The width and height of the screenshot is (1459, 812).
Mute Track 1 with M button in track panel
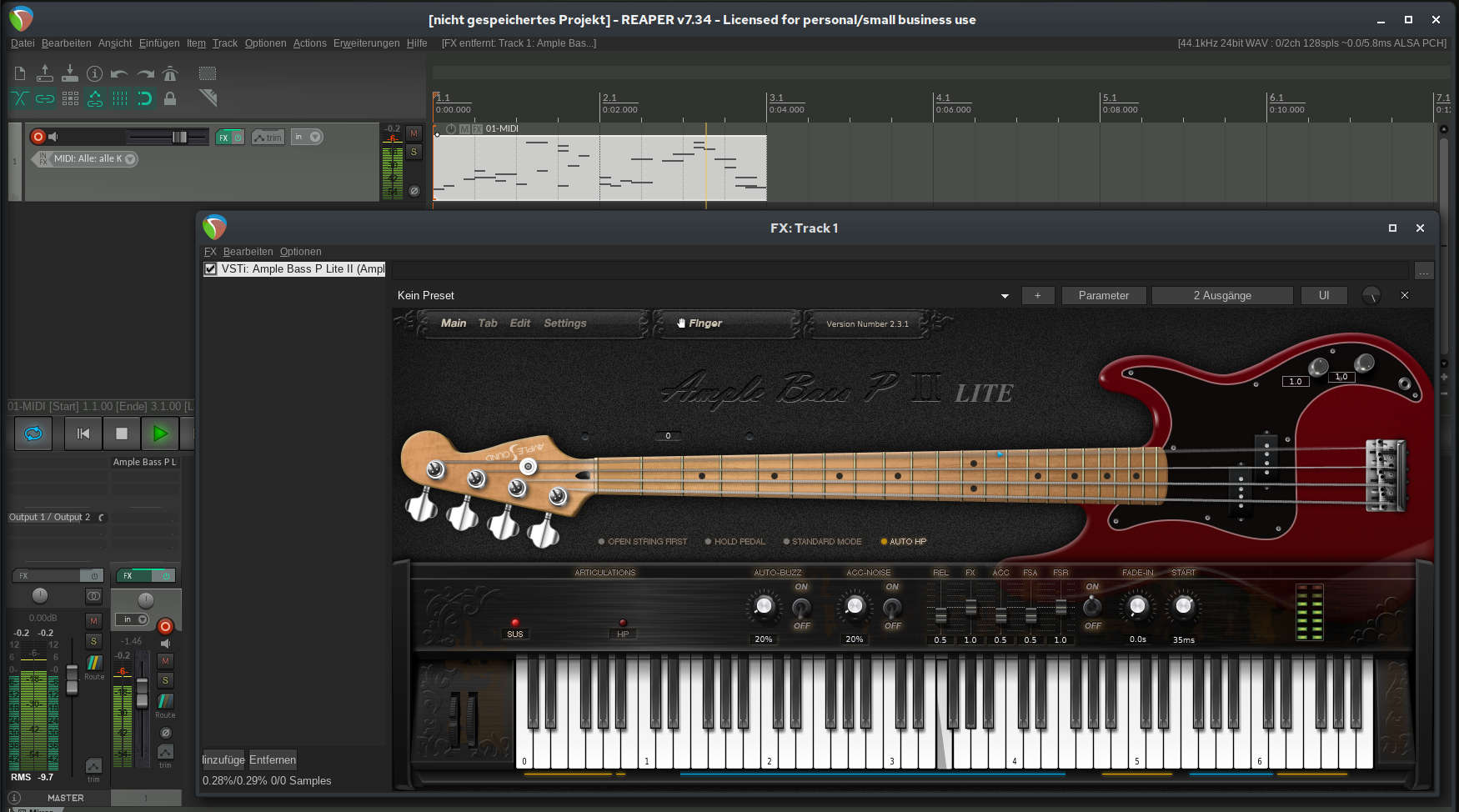(414, 133)
